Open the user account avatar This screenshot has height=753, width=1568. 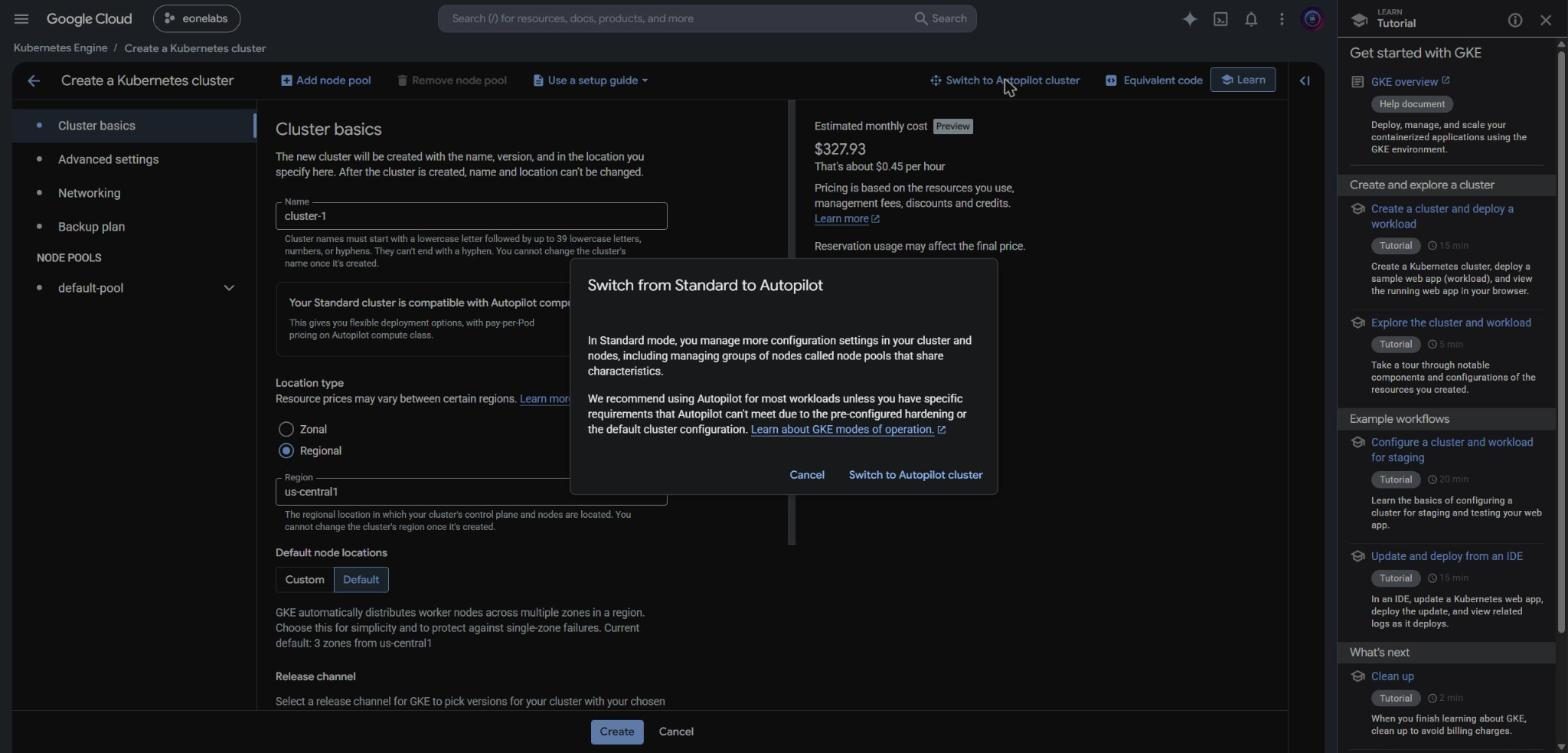coord(1312,19)
